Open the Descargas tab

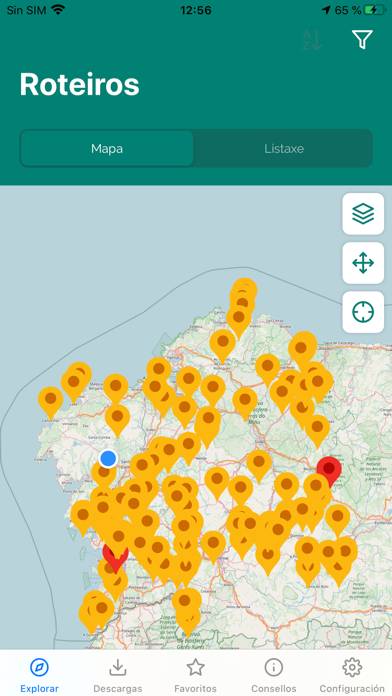coord(118,676)
